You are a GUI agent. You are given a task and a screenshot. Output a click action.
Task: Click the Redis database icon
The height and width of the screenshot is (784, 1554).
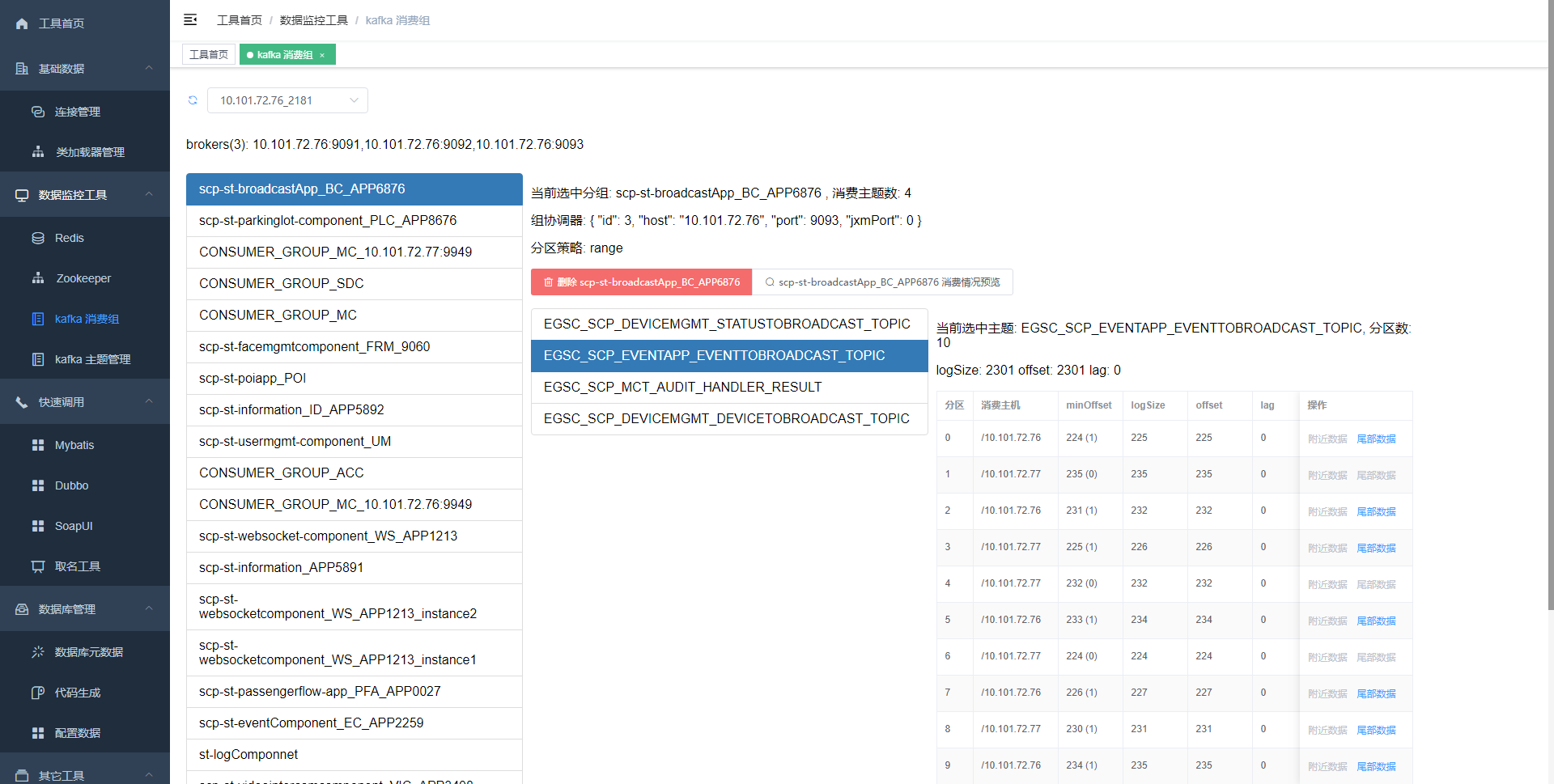[x=38, y=238]
